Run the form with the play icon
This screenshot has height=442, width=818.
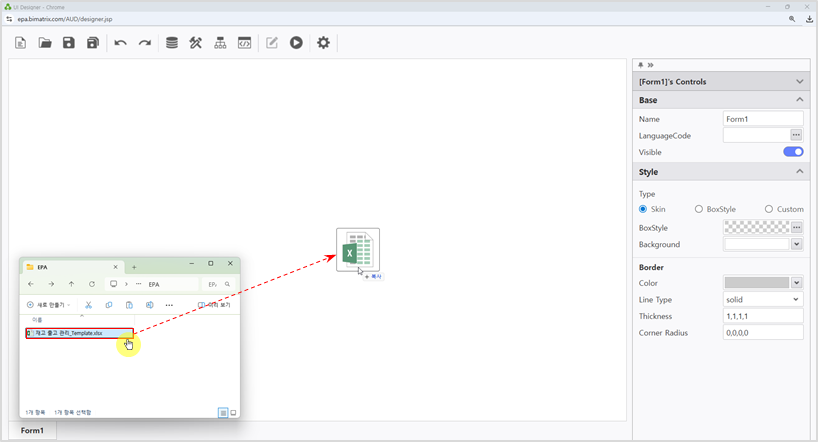297,43
